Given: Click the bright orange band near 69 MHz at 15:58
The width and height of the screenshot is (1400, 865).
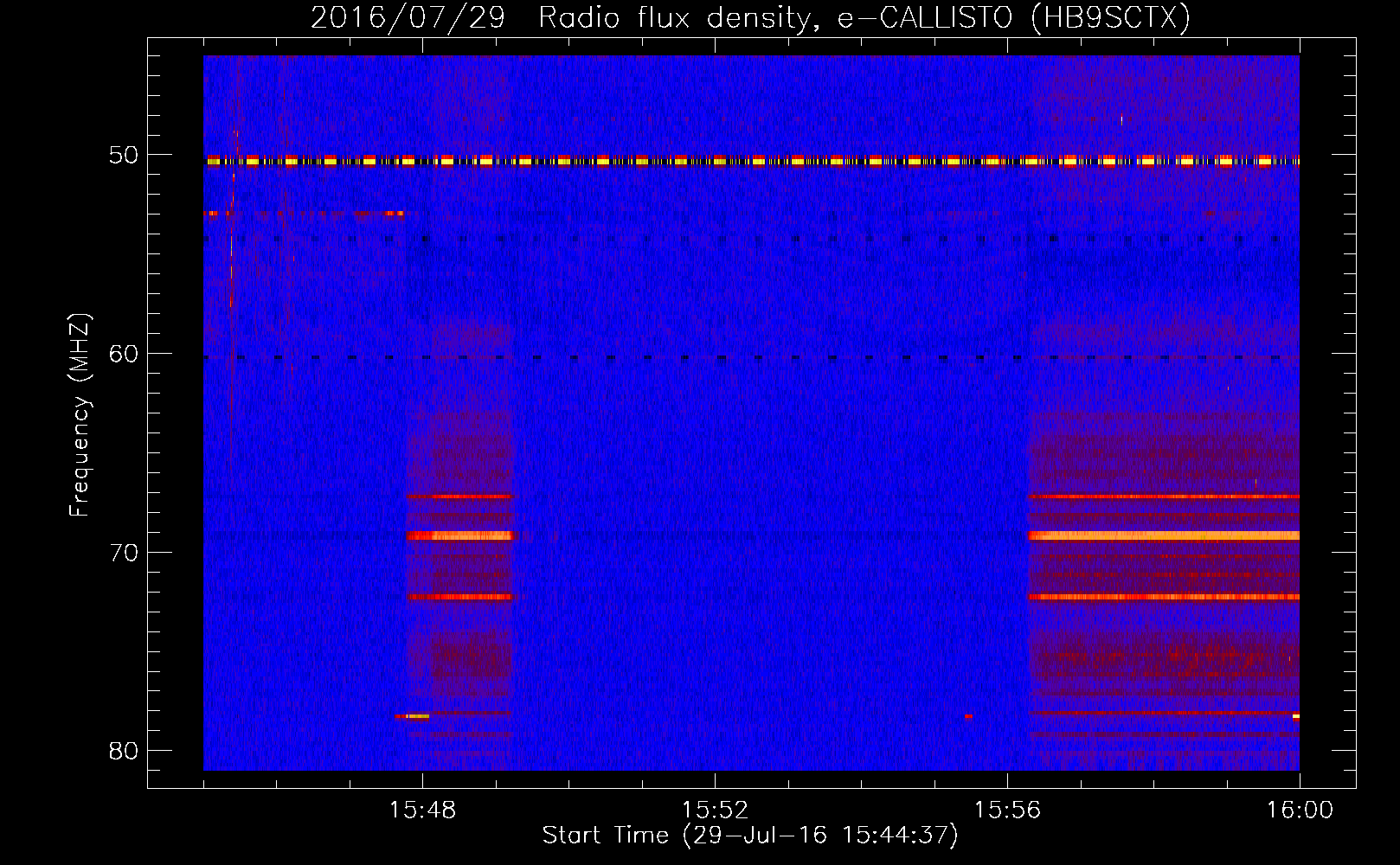Looking at the screenshot, I should [1164, 535].
